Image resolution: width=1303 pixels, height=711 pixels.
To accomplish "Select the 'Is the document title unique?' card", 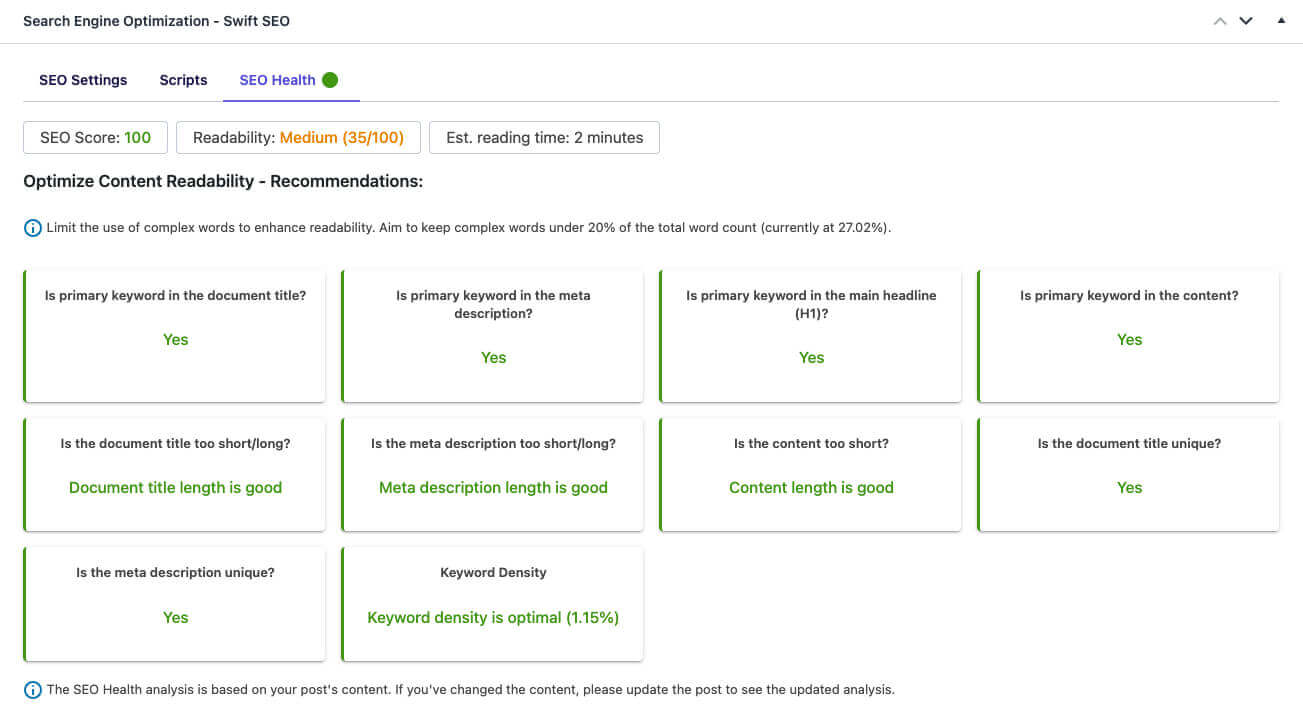I will (x=1129, y=475).
